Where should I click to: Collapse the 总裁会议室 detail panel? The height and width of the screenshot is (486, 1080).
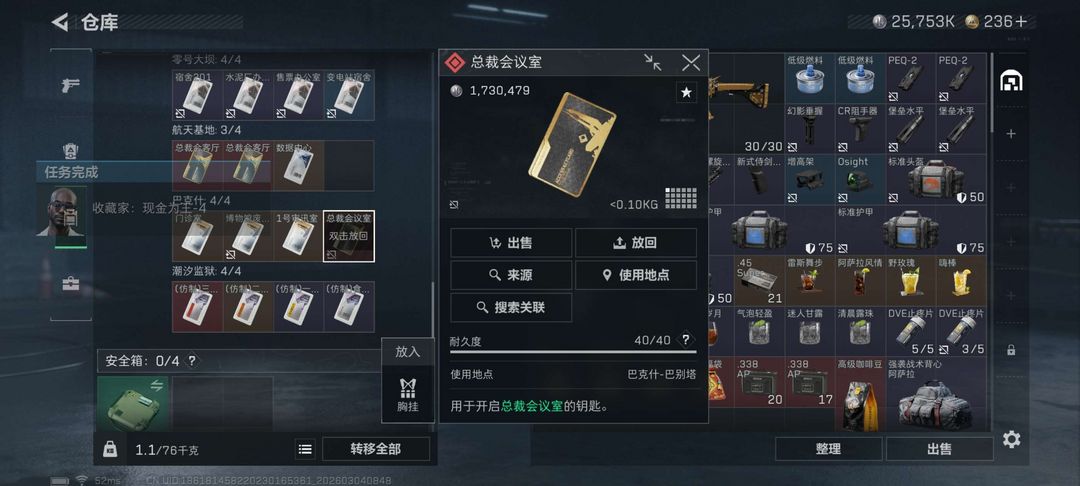[x=653, y=63]
